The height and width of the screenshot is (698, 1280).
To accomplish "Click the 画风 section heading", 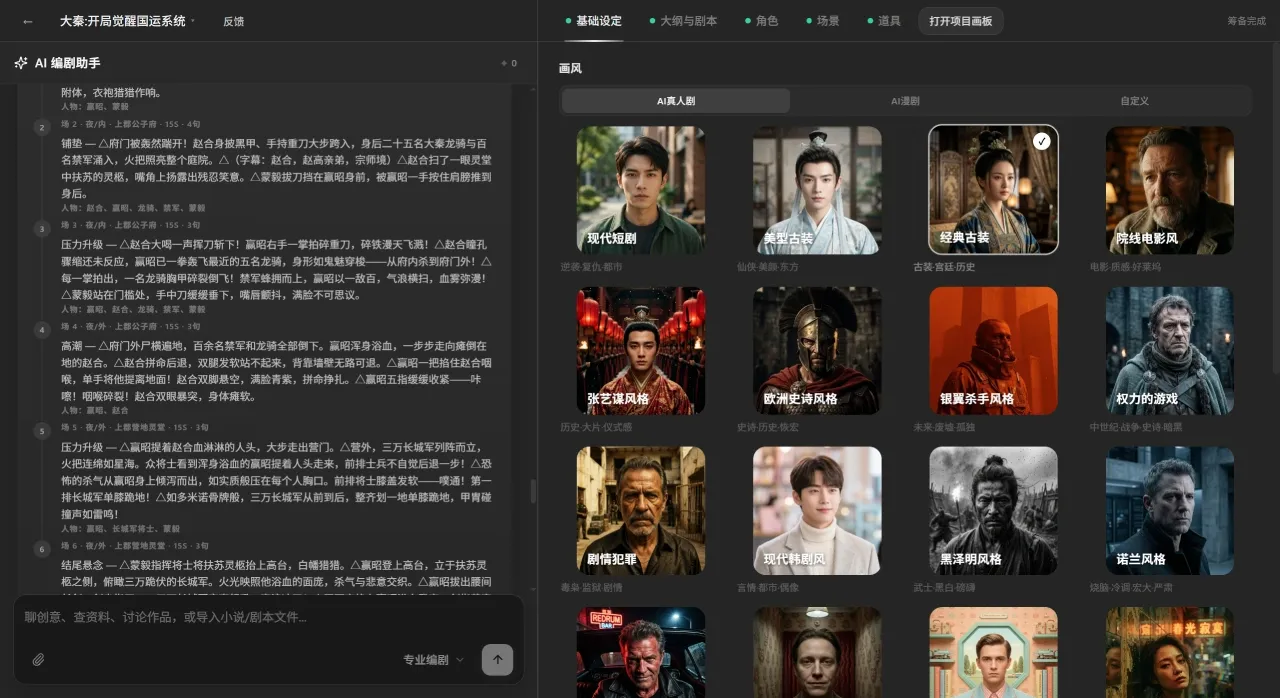I will click(x=570, y=68).
